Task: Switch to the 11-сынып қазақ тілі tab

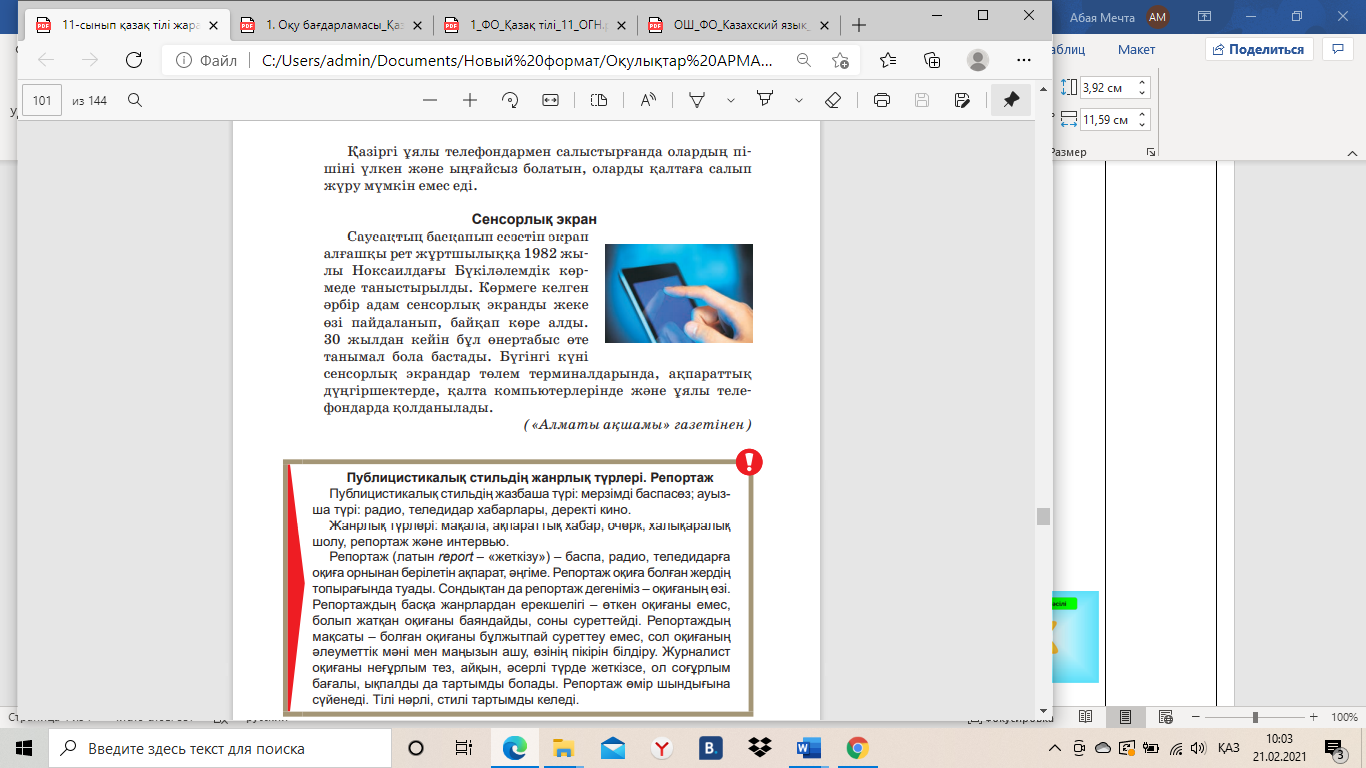Action: [125, 25]
